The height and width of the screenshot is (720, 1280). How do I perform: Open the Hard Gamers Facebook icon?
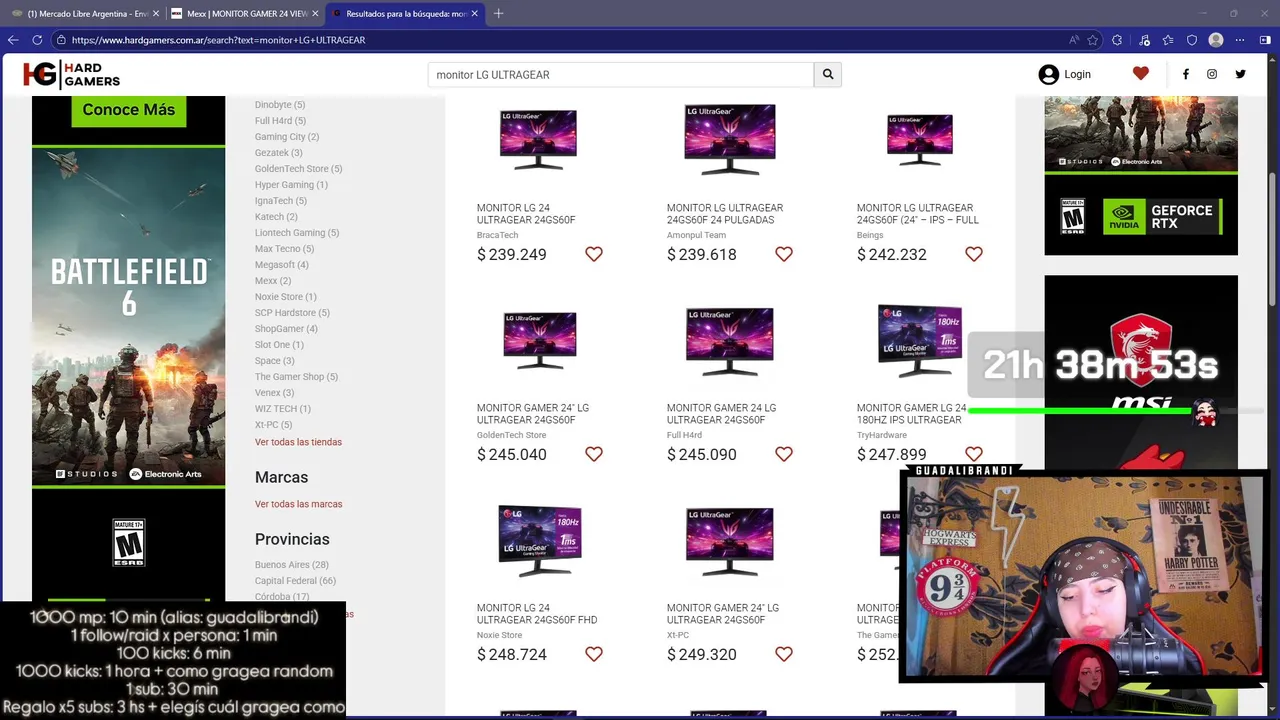pyautogui.click(x=1186, y=74)
